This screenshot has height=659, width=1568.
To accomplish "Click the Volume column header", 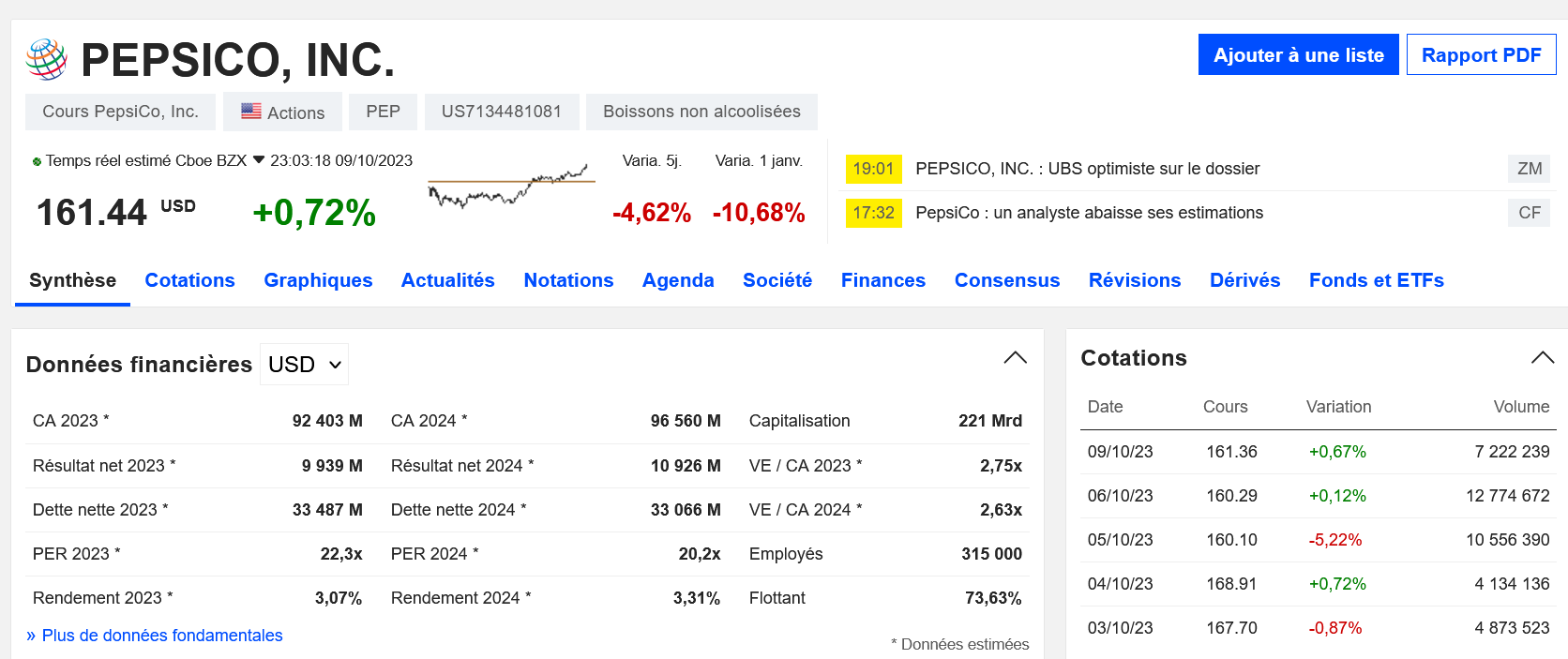I will click(x=1521, y=407).
